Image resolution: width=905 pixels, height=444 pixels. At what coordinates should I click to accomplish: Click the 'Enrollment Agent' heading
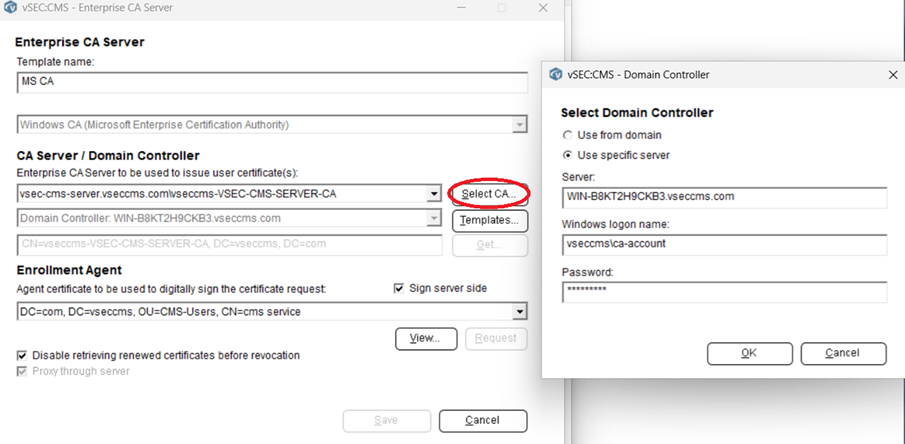pos(69,270)
